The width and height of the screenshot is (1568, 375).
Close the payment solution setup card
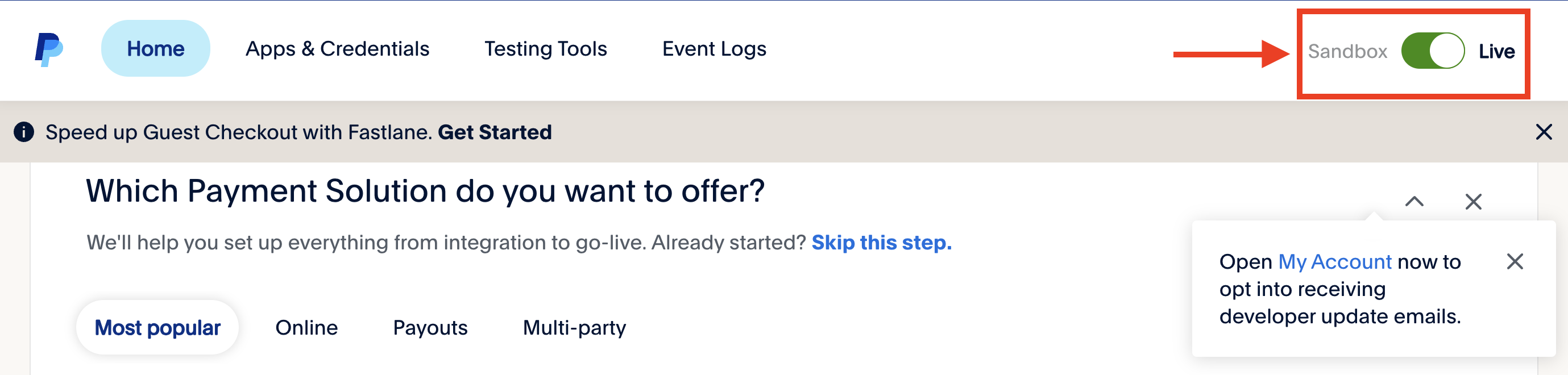click(x=1473, y=201)
